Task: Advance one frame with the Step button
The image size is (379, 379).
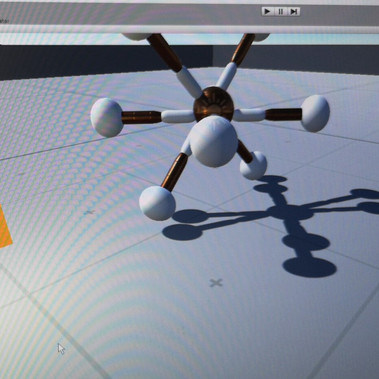Action: 294,12
